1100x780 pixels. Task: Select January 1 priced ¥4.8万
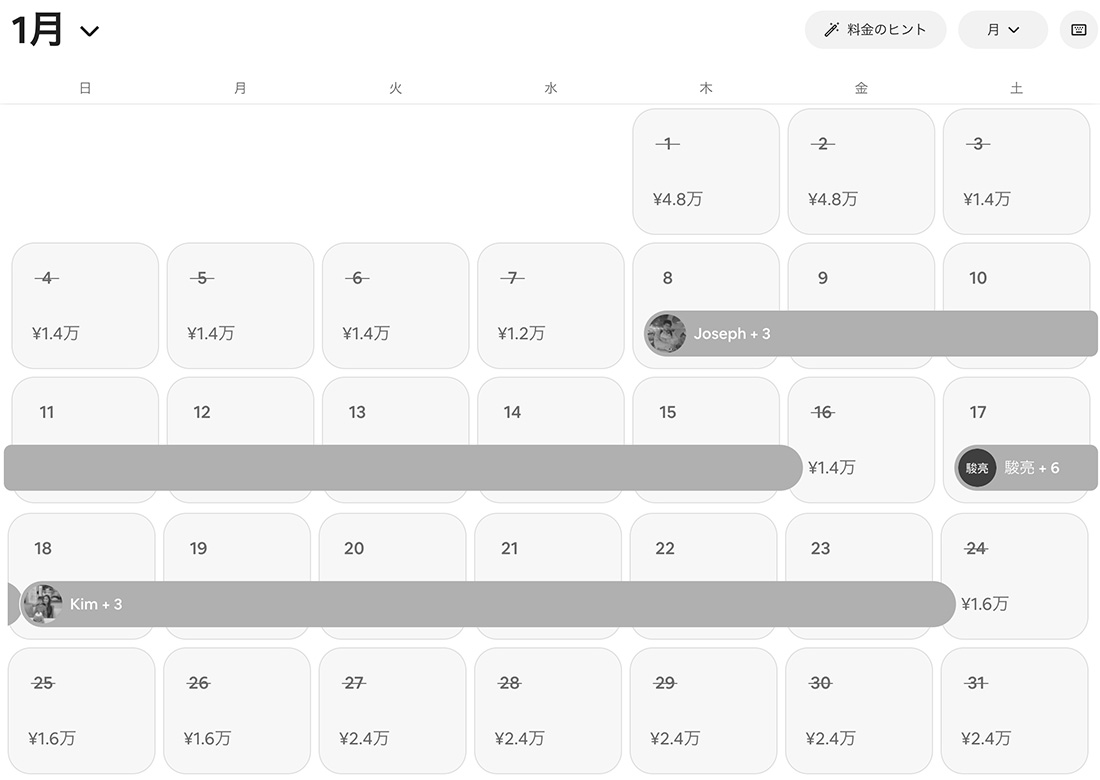click(706, 172)
